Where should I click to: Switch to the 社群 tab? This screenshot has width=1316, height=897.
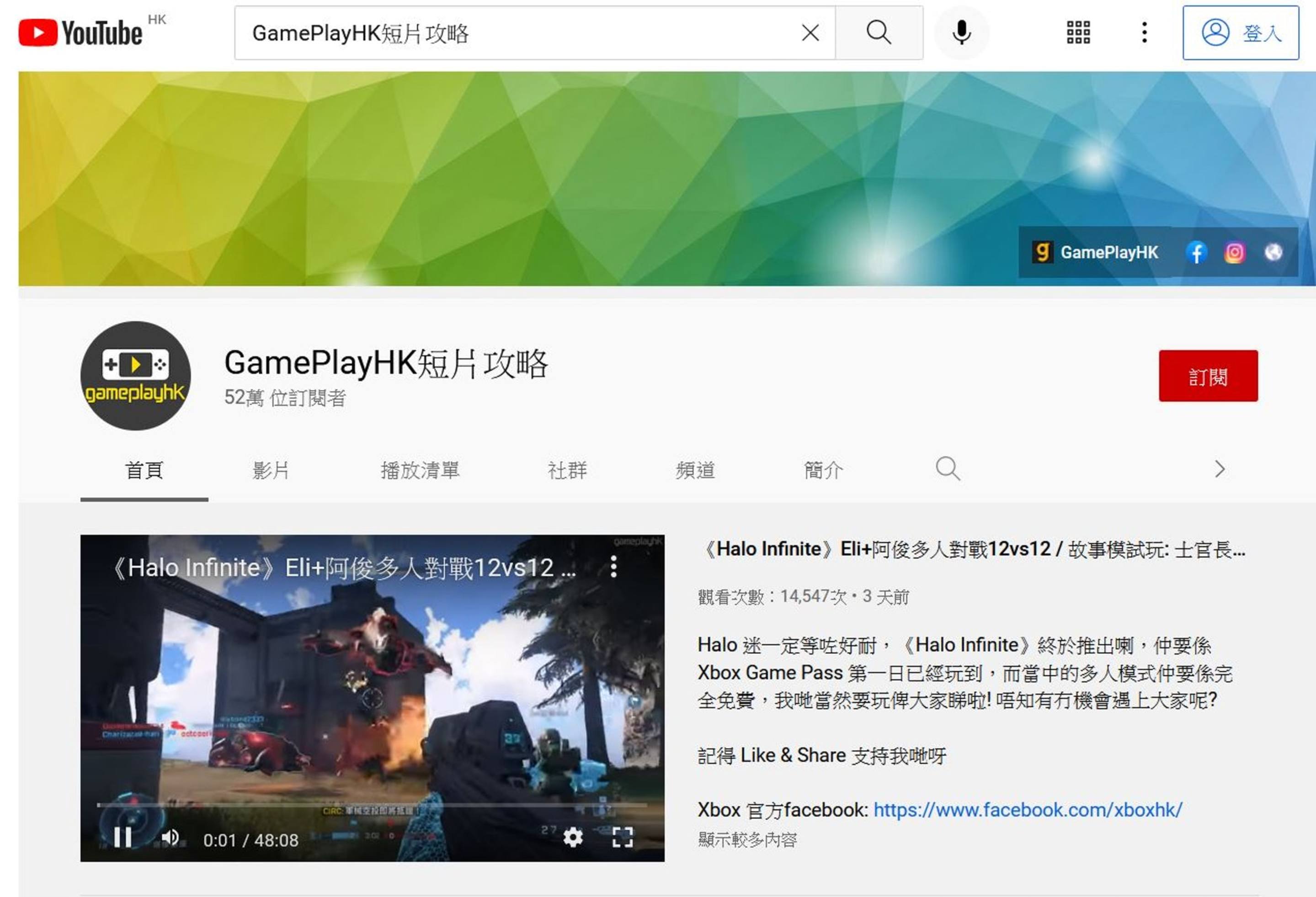[x=567, y=470]
